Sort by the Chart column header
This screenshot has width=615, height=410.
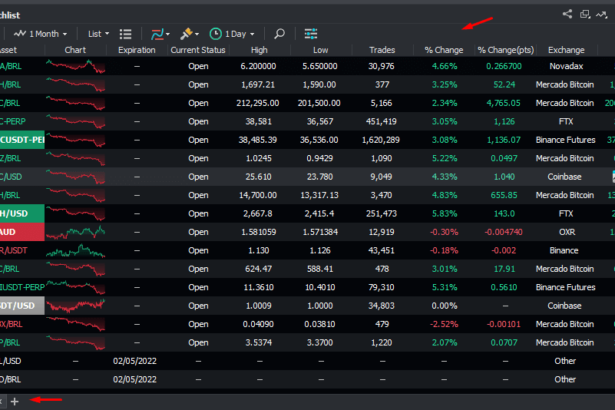click(x=75, y=50)
